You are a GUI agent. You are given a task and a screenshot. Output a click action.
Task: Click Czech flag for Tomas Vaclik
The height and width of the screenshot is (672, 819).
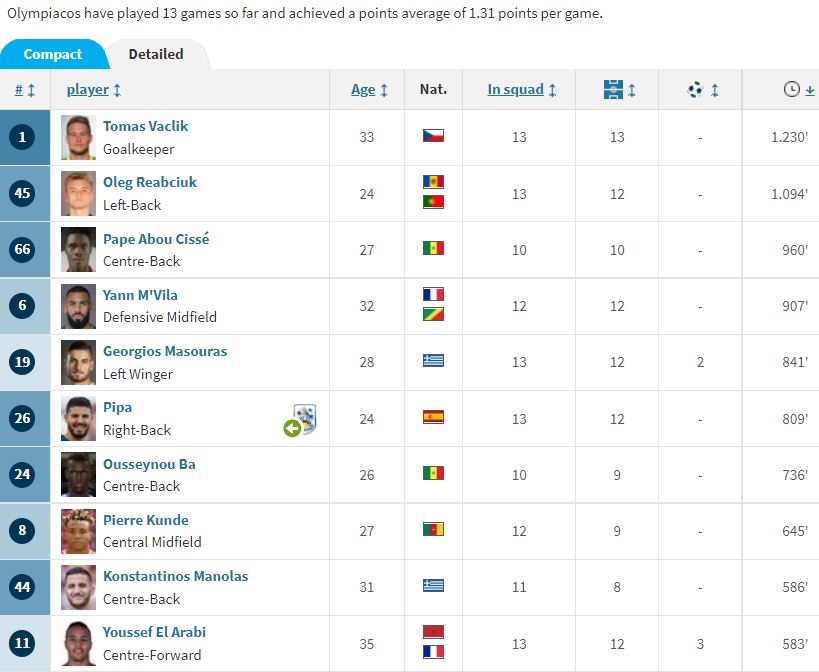tap(433, 136)
